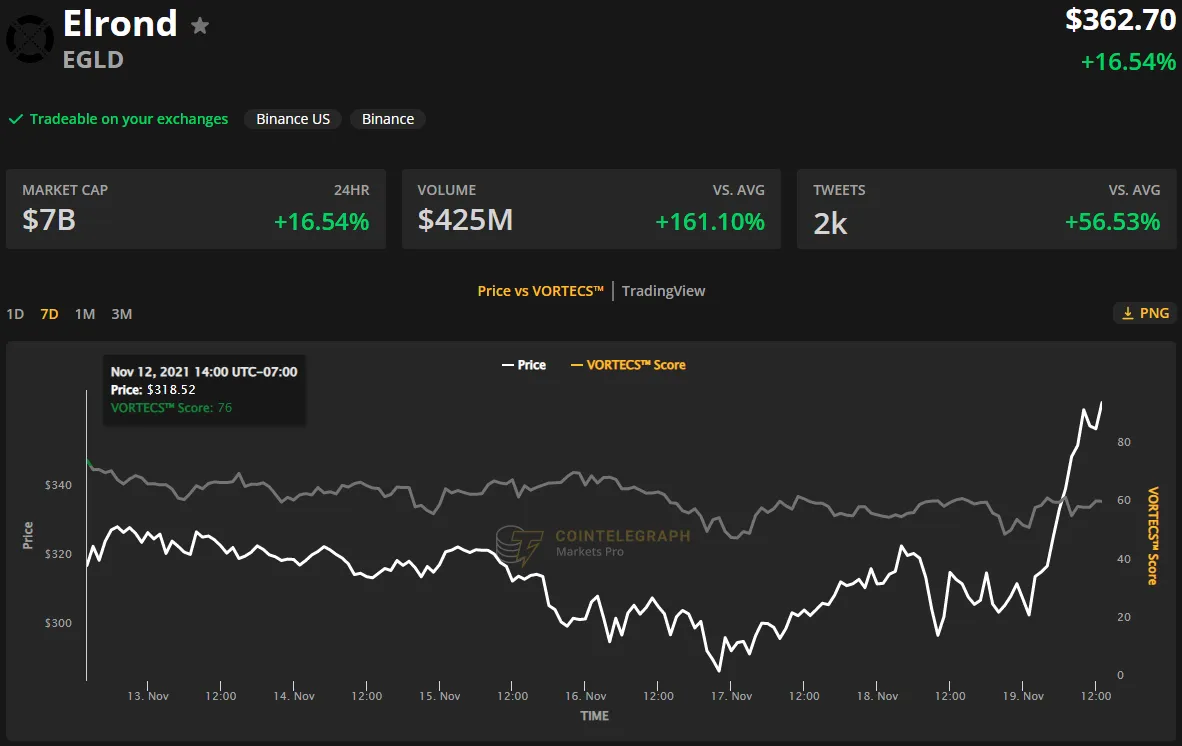
Task: Click the Elrond title text
Action: [x=120, y=23]
